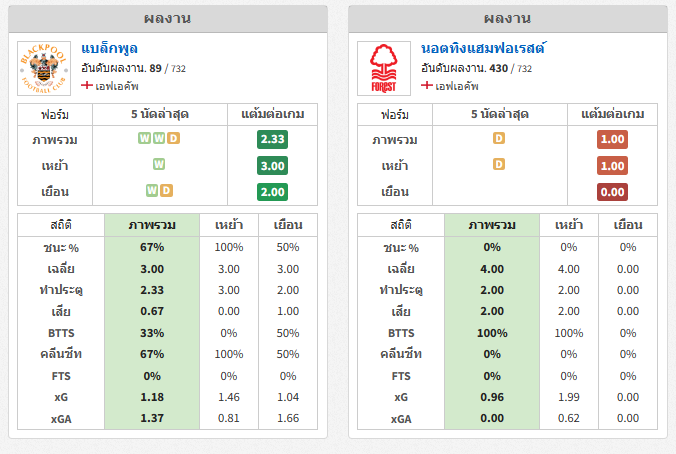Click the เยือน row label in Forest form table
Image resolution: width=676 pixels, height=454 pixels.
[x=395, y=192]
